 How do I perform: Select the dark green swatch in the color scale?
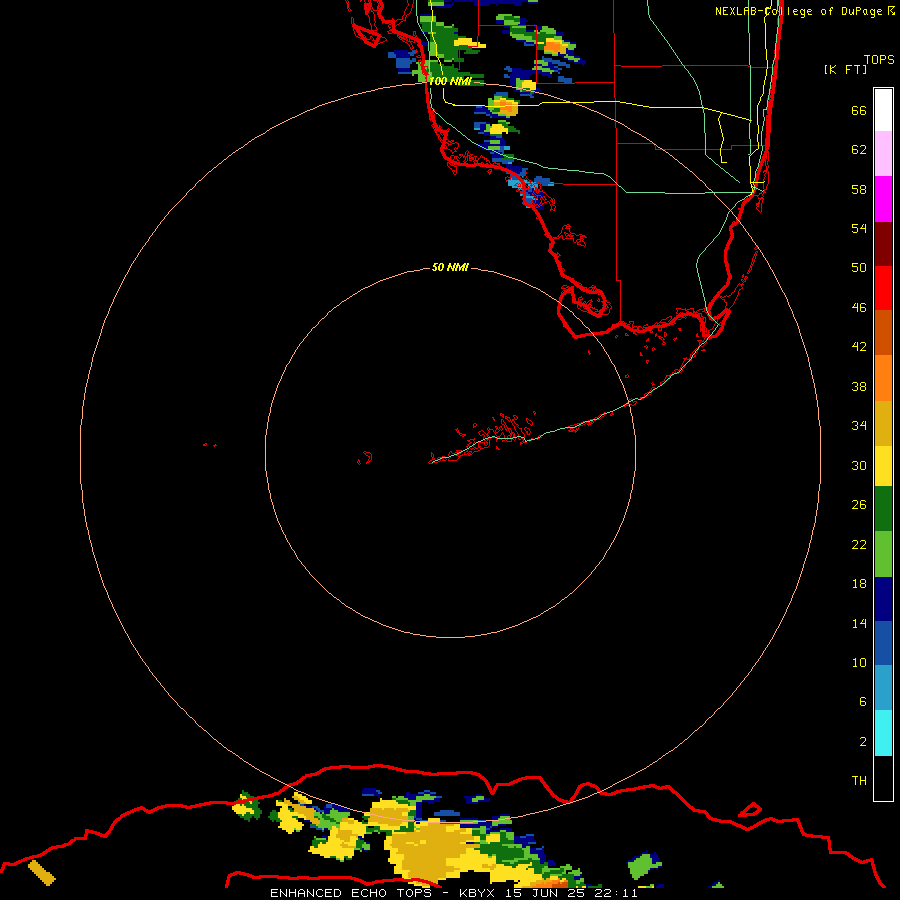click(x=883, y=509)
